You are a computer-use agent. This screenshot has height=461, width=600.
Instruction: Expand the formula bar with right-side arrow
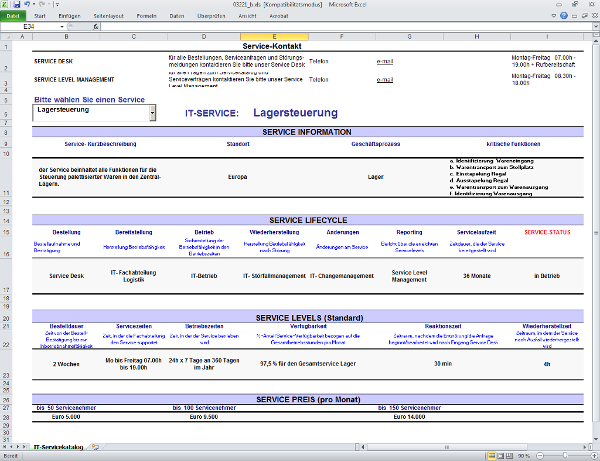(x=594, y=28)
